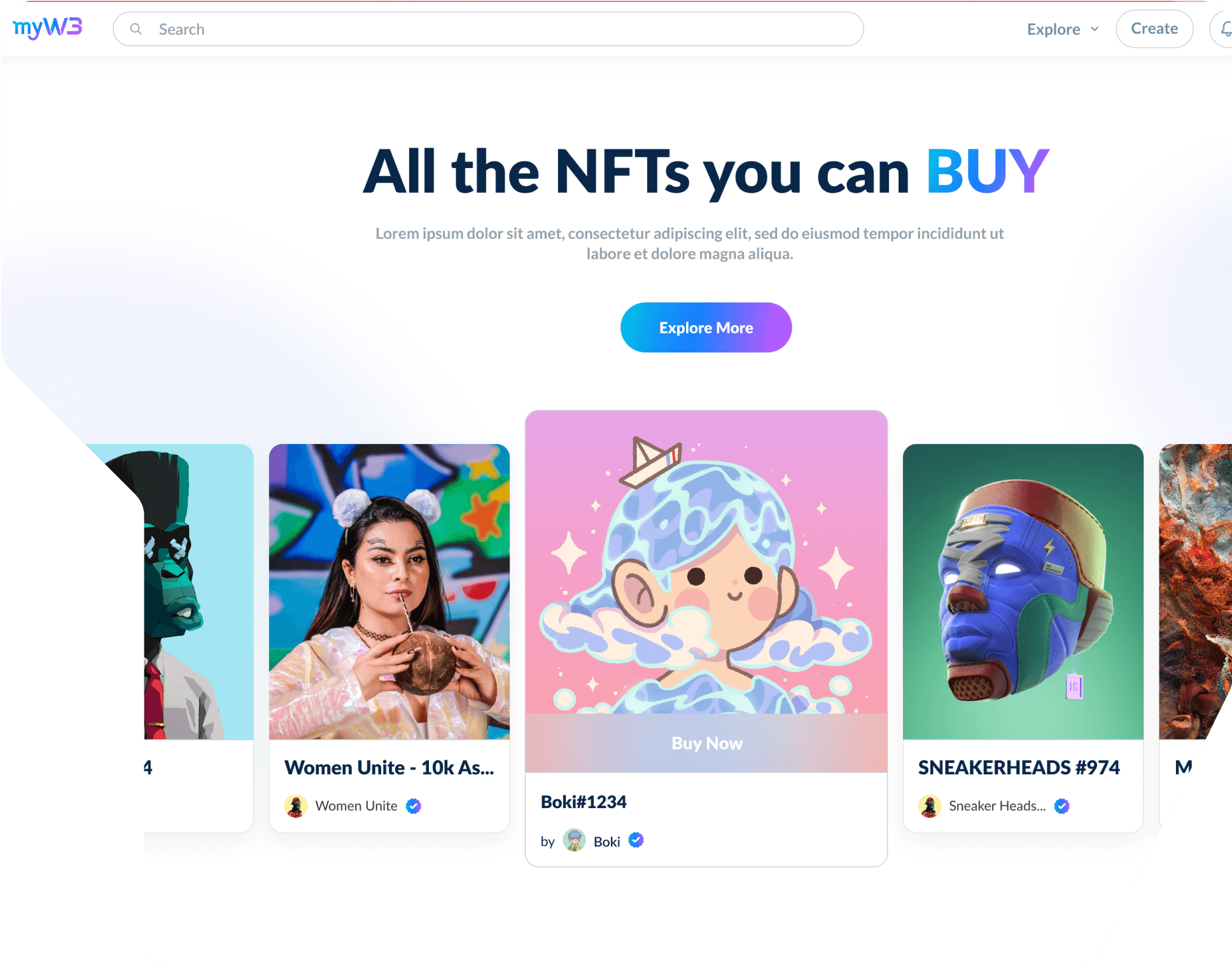Click the Boki creator avatar
This screenshot has height=969, width=1232.
[574, 840]
